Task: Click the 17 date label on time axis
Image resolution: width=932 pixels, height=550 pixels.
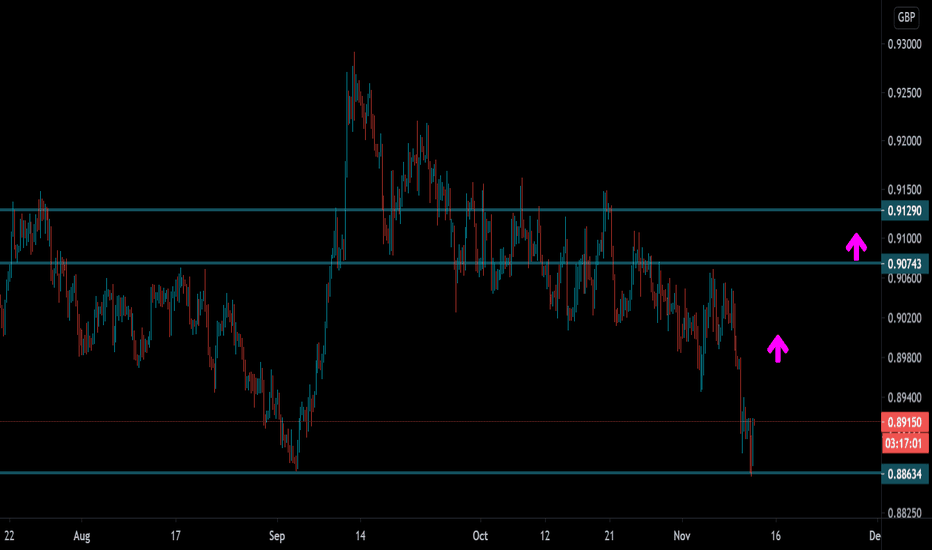Action: click(x=175, y=536)
